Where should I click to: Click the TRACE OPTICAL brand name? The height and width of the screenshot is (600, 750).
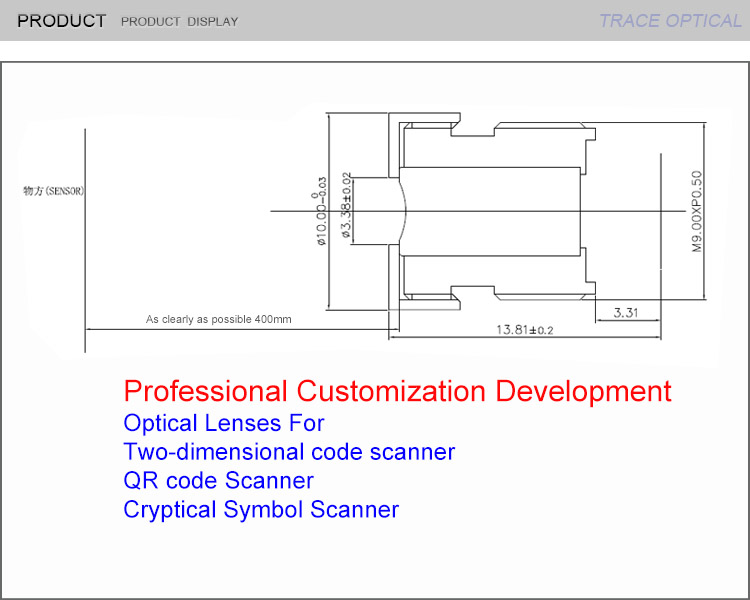[x=669, y=21]
